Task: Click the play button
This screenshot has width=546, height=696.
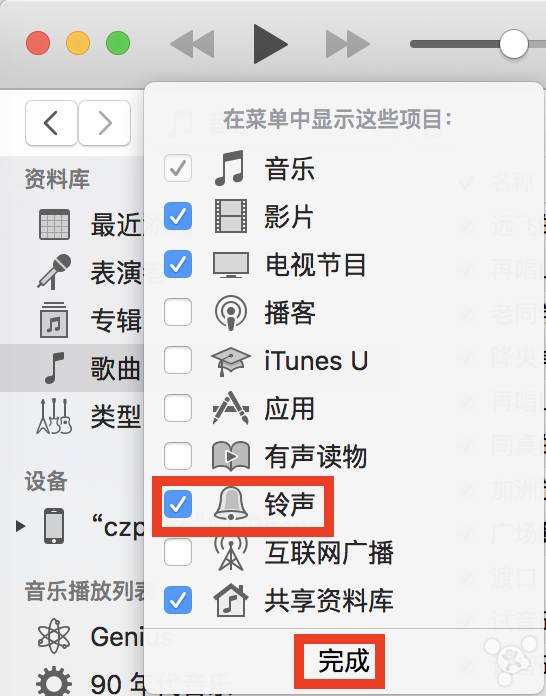Action: 270,44
